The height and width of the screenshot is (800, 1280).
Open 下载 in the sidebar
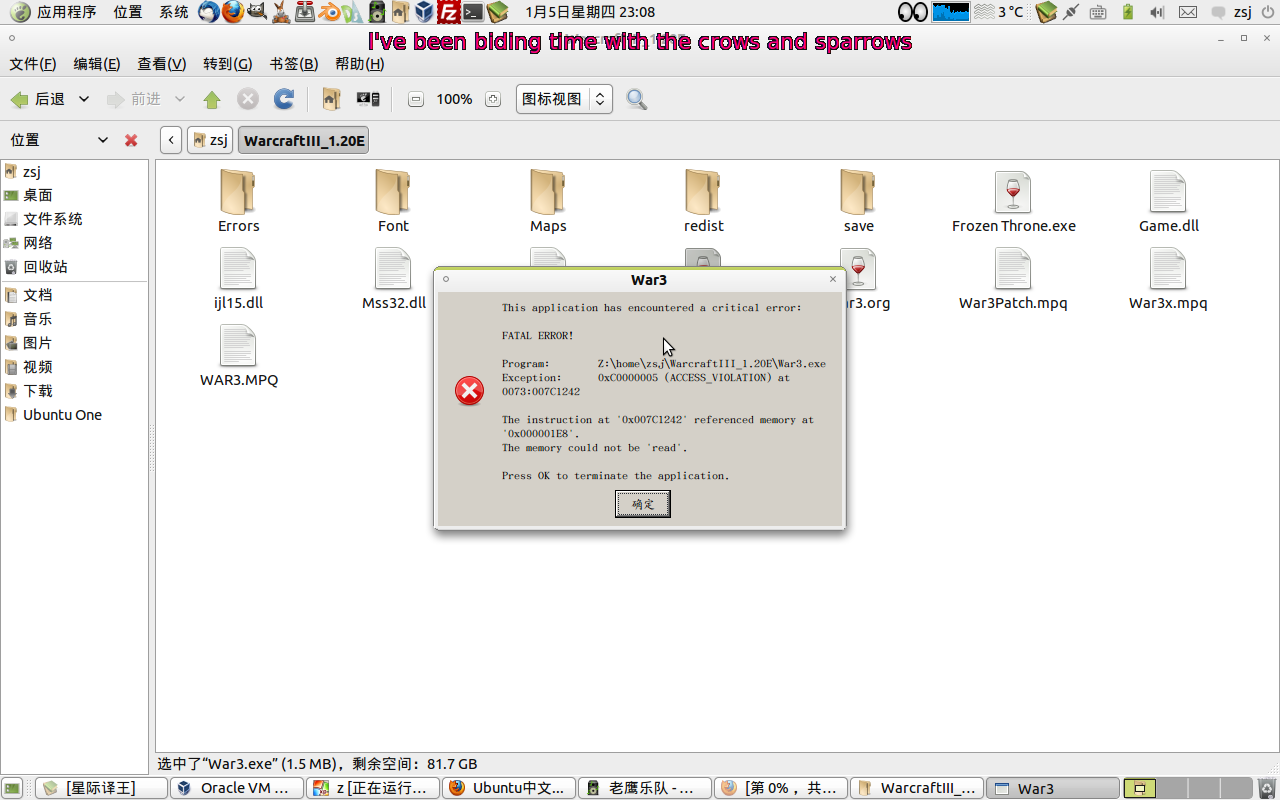coord(38,391)
